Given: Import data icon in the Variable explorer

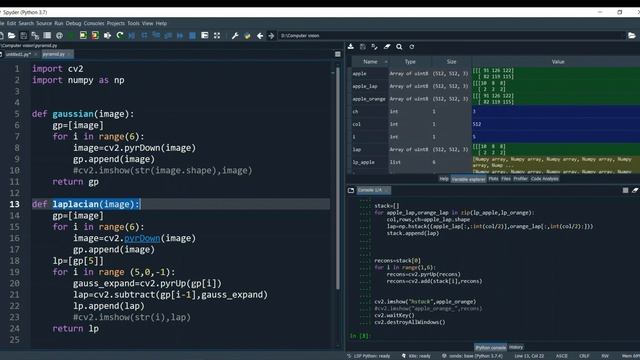Looking at the screenshot, I should (x=351, y=47).
